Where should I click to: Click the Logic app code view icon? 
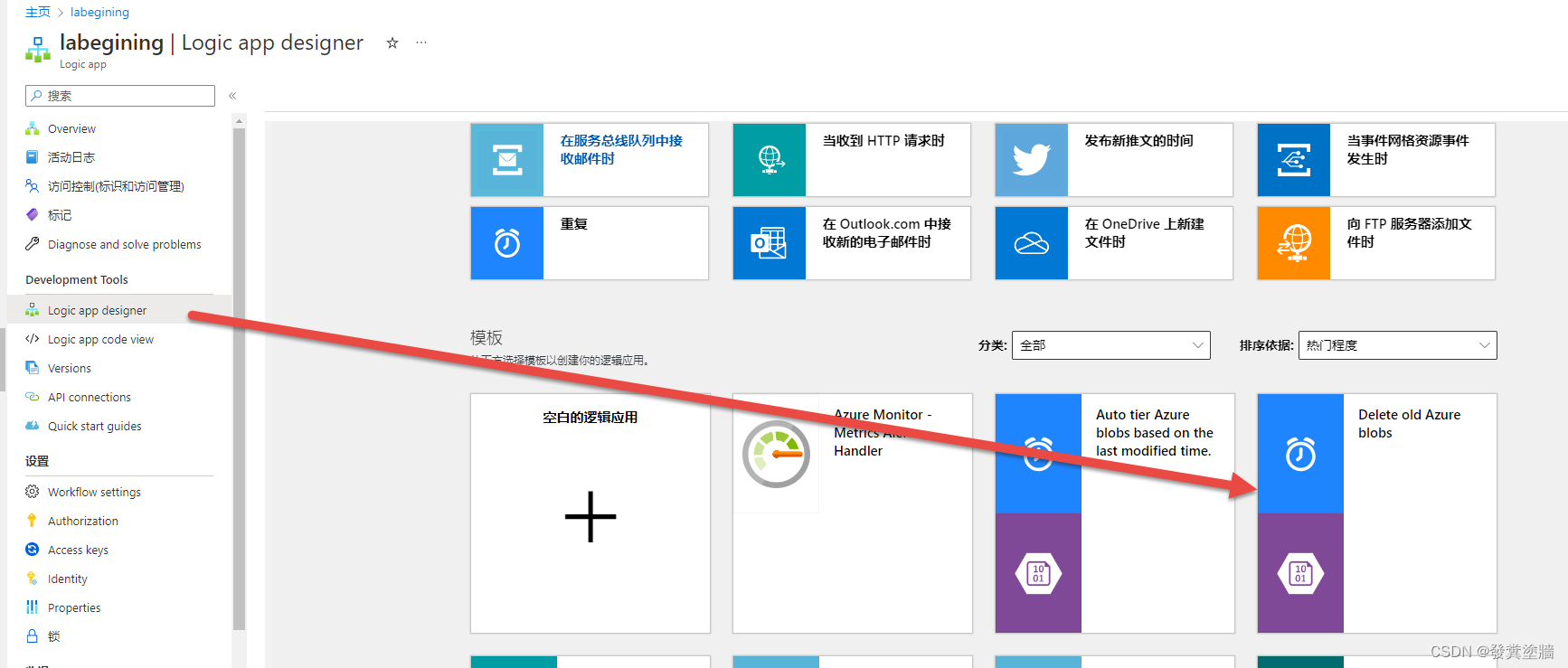pyautogui.click(x=33, y=339)
